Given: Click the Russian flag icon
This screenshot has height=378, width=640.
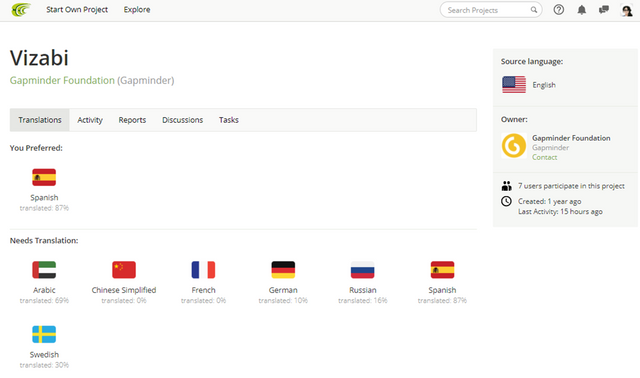Looking at the screenshot, I should pos(362,270).
